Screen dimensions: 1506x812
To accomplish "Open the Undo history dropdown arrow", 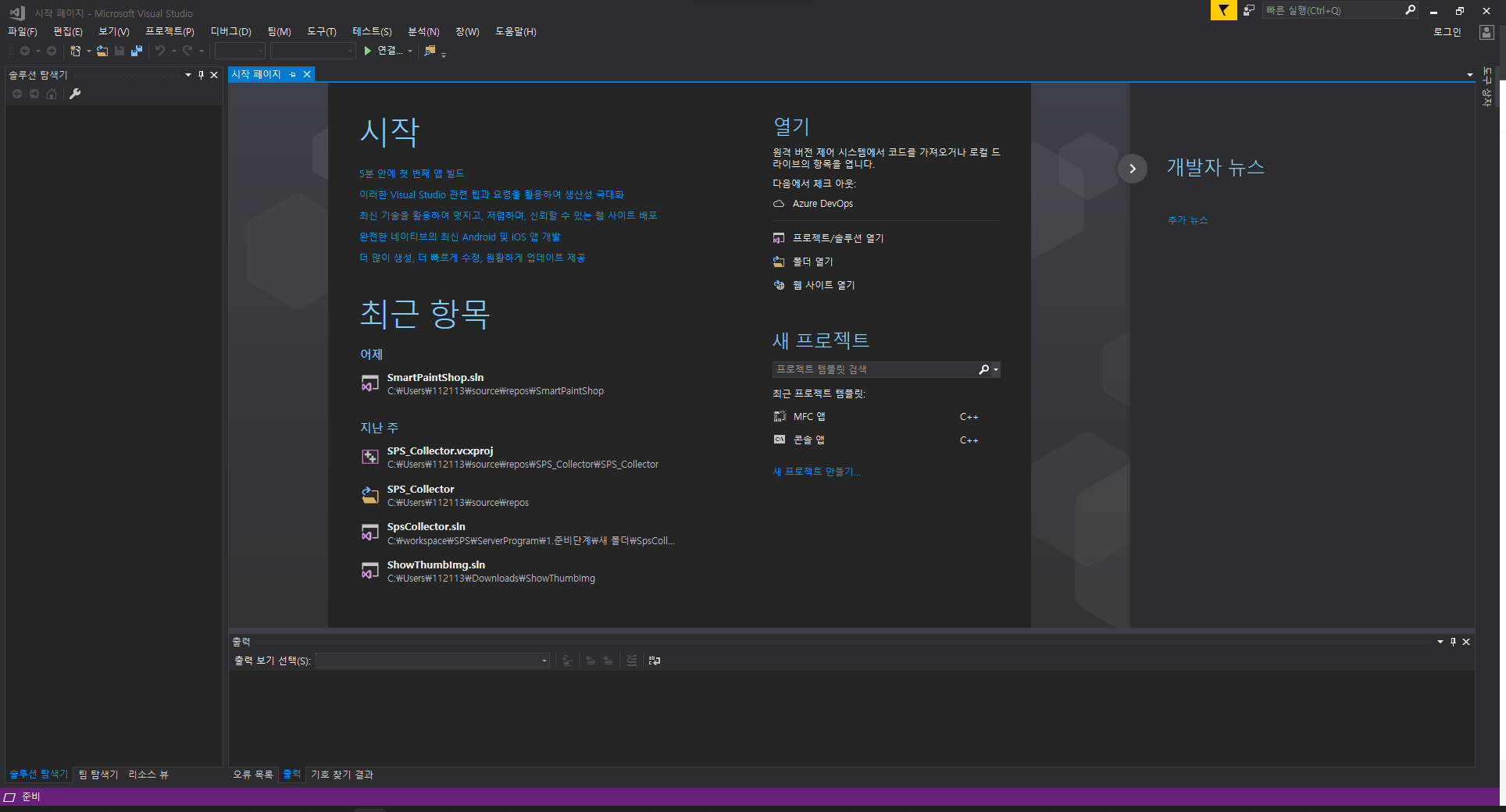I will pyautogui.click(x=173, y=51).
